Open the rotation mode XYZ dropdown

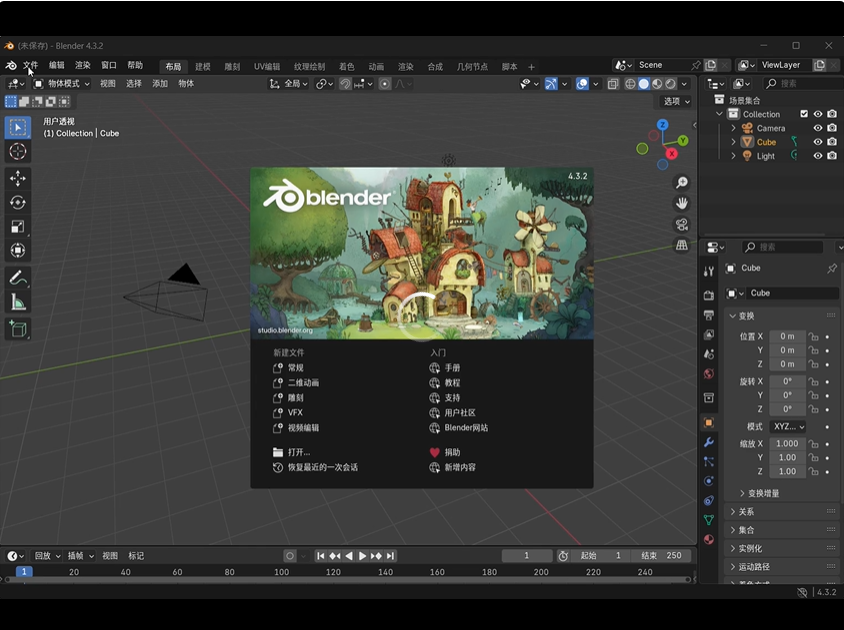[x=787, y=426]
